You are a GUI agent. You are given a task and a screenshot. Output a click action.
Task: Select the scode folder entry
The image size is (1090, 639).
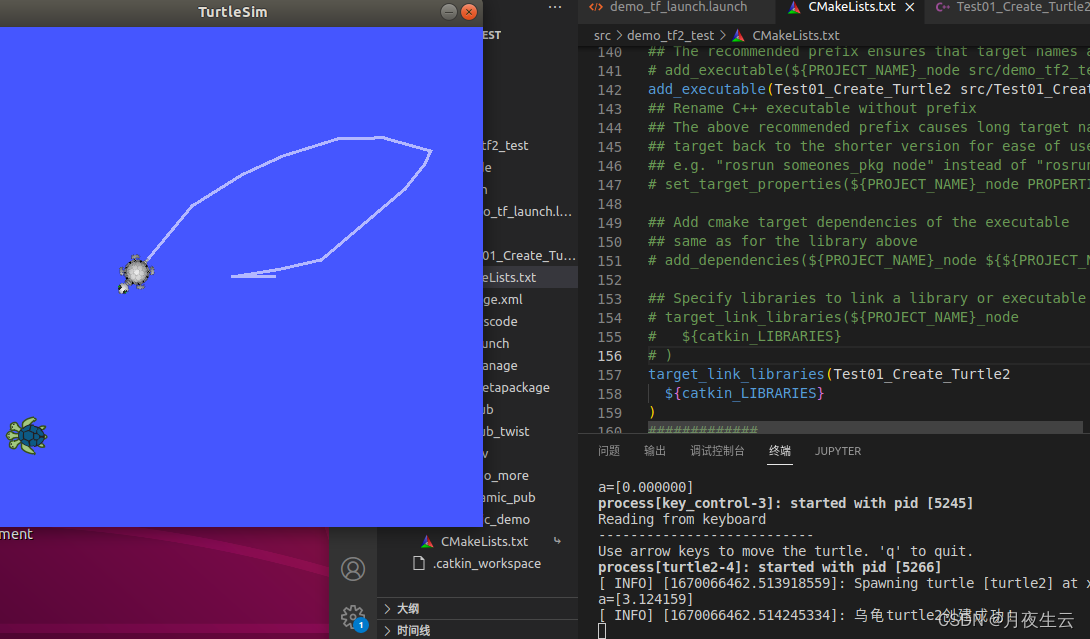point(500,321)
